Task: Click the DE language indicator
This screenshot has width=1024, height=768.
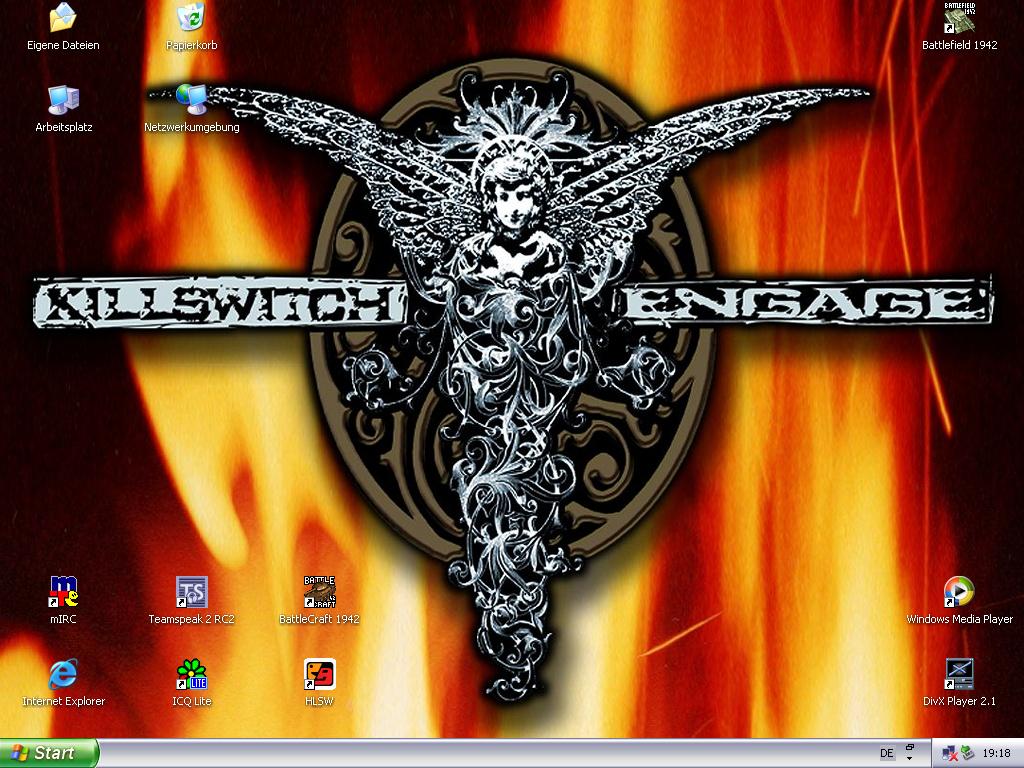Action: (886, 753)
